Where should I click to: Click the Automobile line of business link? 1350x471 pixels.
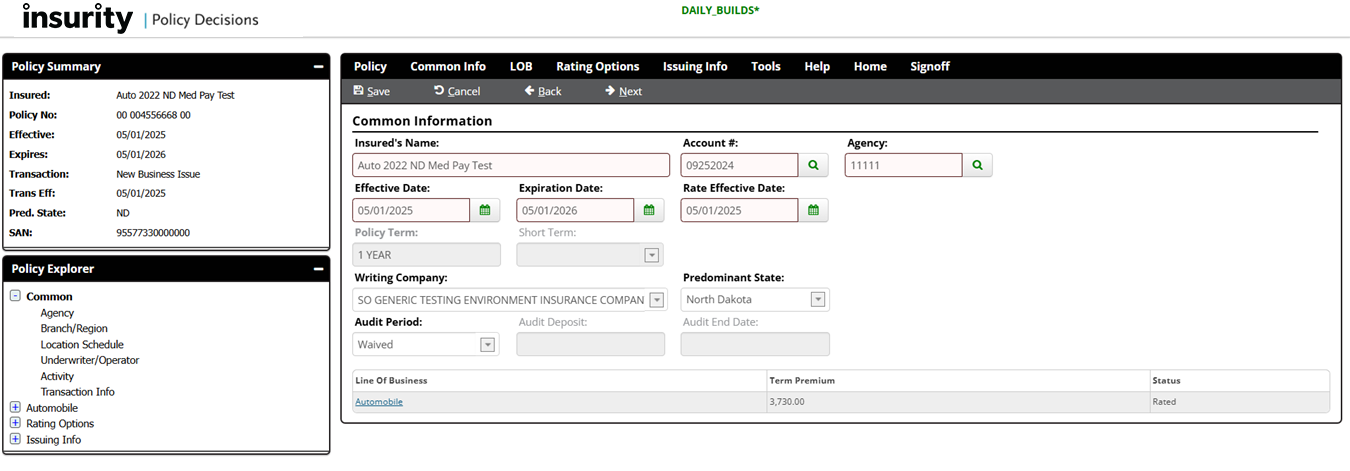point(379,402)
